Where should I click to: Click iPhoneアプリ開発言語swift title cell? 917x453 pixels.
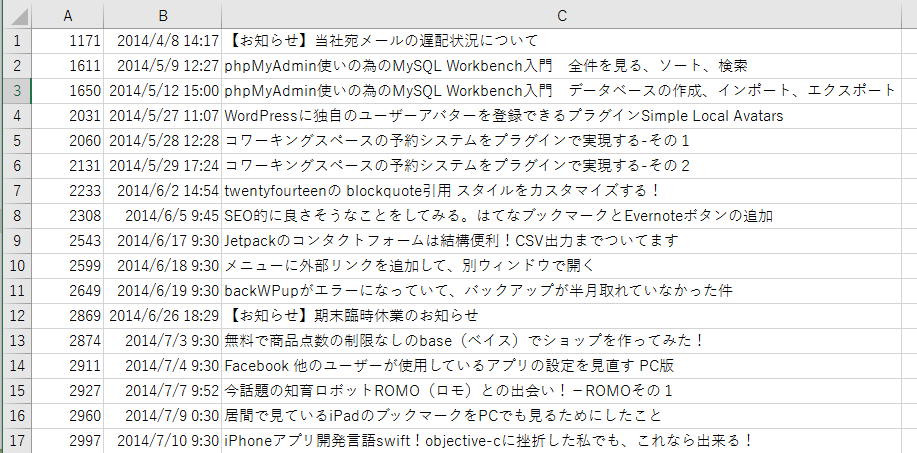561,441
